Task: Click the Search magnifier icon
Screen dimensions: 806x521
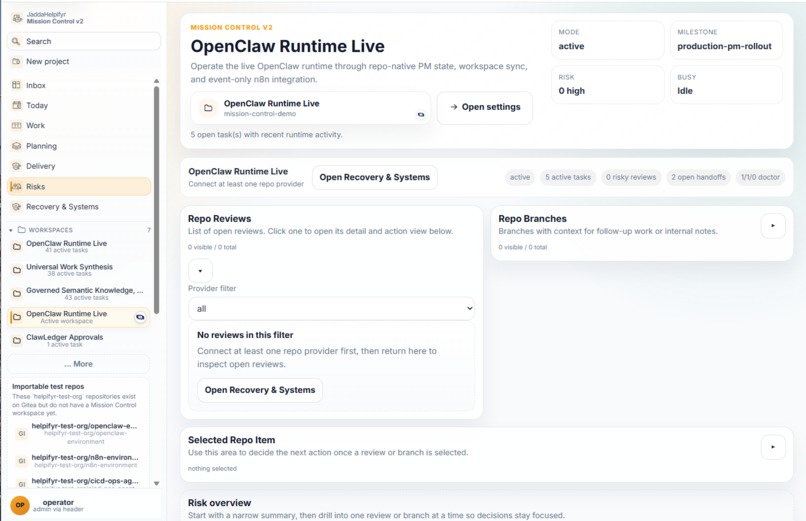Action: tap(16, 41)
